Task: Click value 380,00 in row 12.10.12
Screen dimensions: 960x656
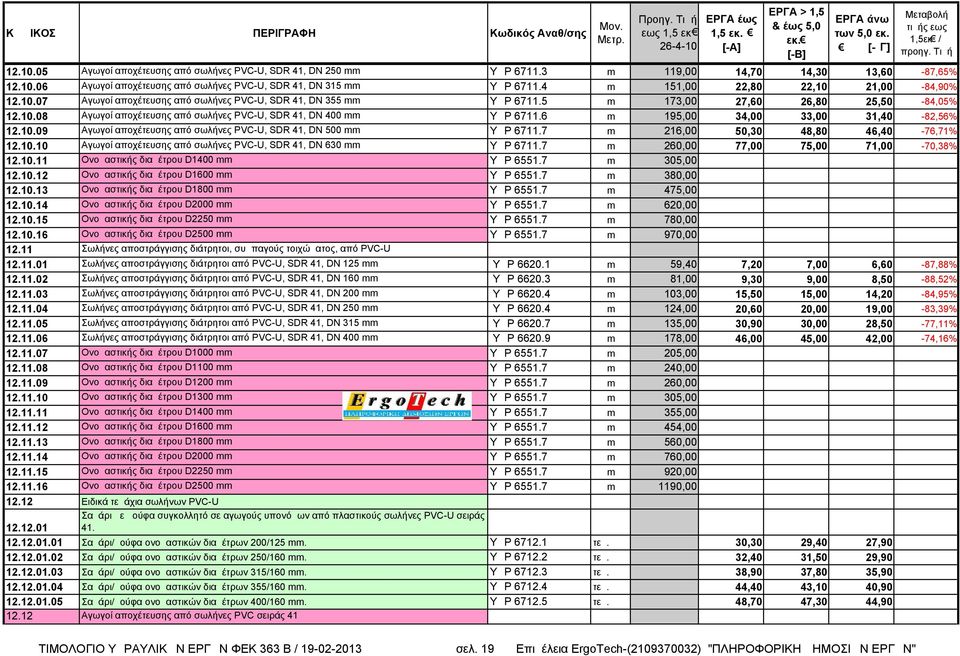Action: coord(680,175)
